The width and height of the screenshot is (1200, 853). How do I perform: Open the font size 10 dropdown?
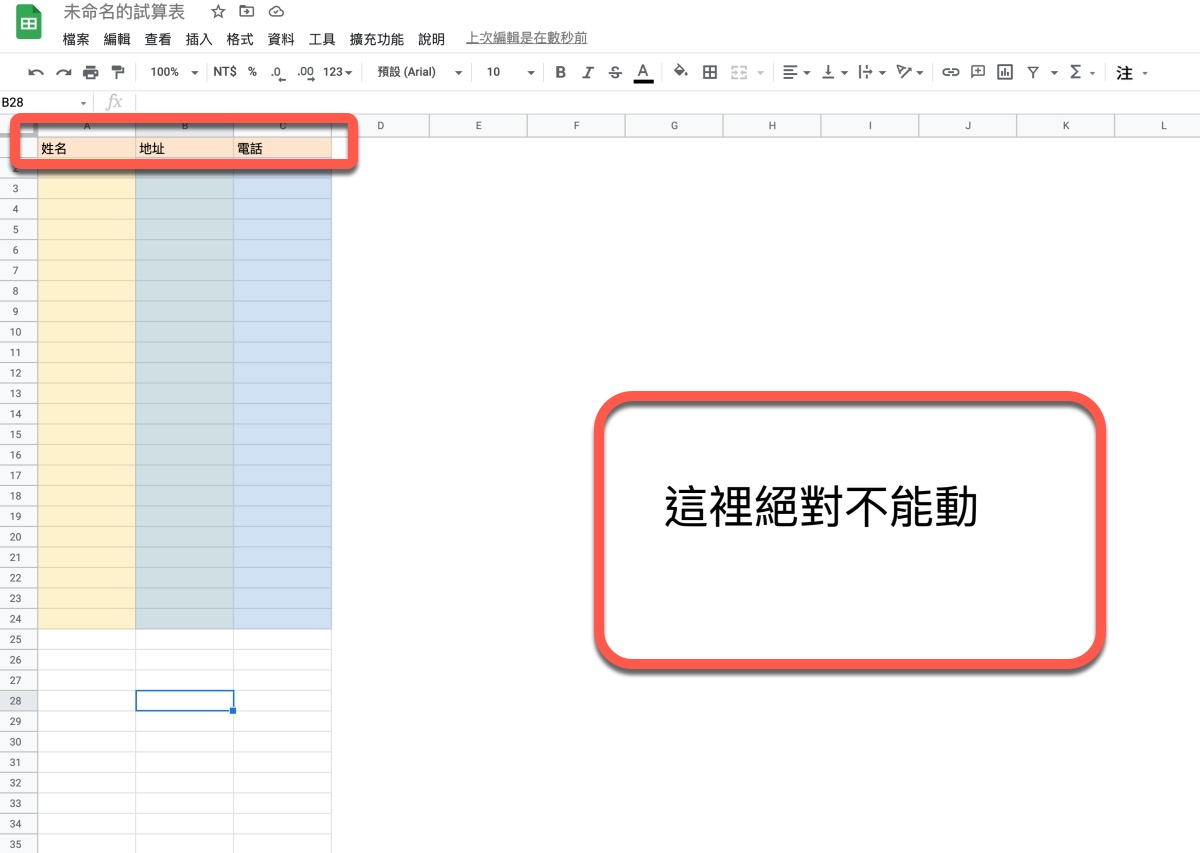click(x=510, y=72)
